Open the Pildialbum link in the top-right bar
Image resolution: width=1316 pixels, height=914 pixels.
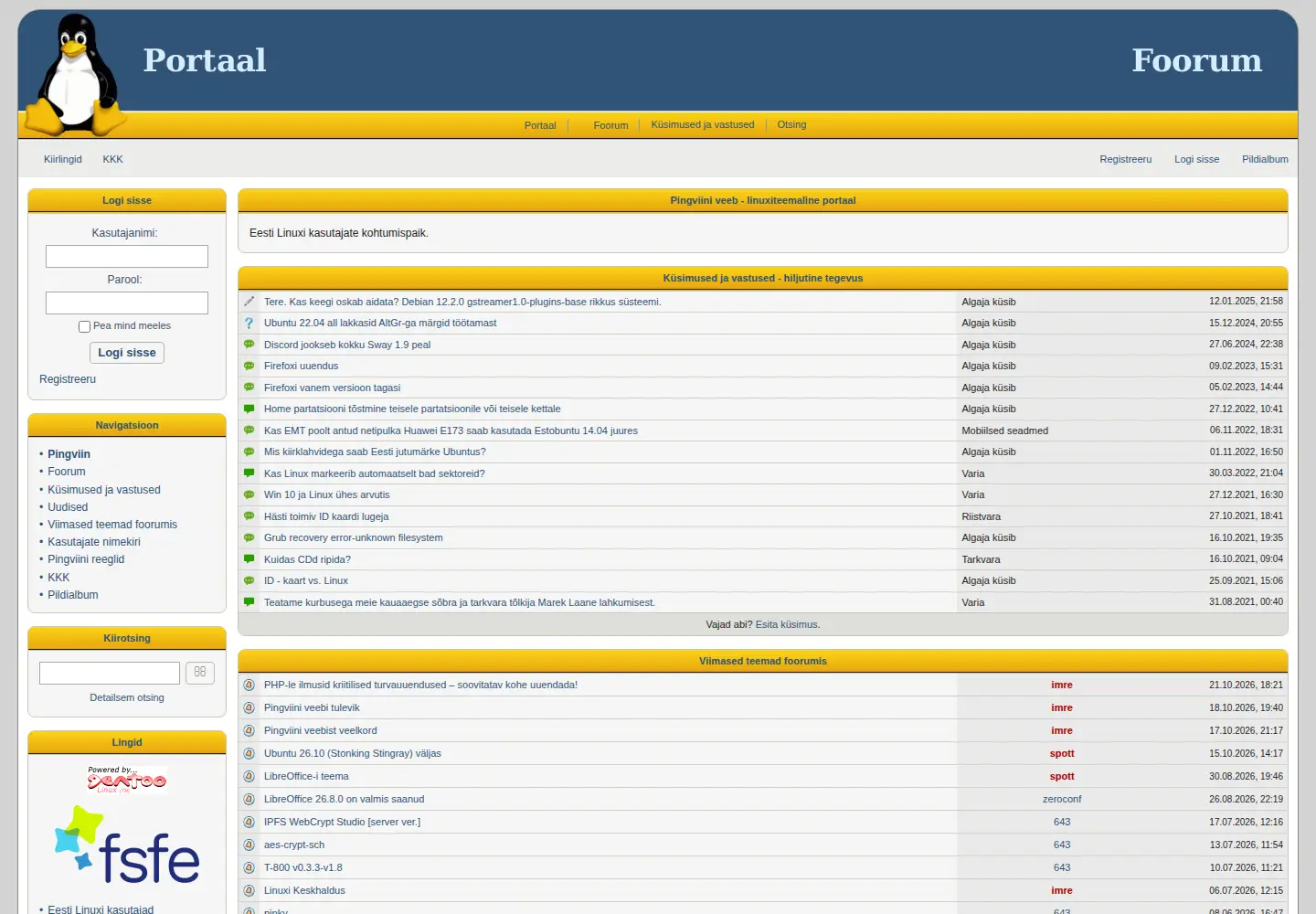coord(1265,159)
